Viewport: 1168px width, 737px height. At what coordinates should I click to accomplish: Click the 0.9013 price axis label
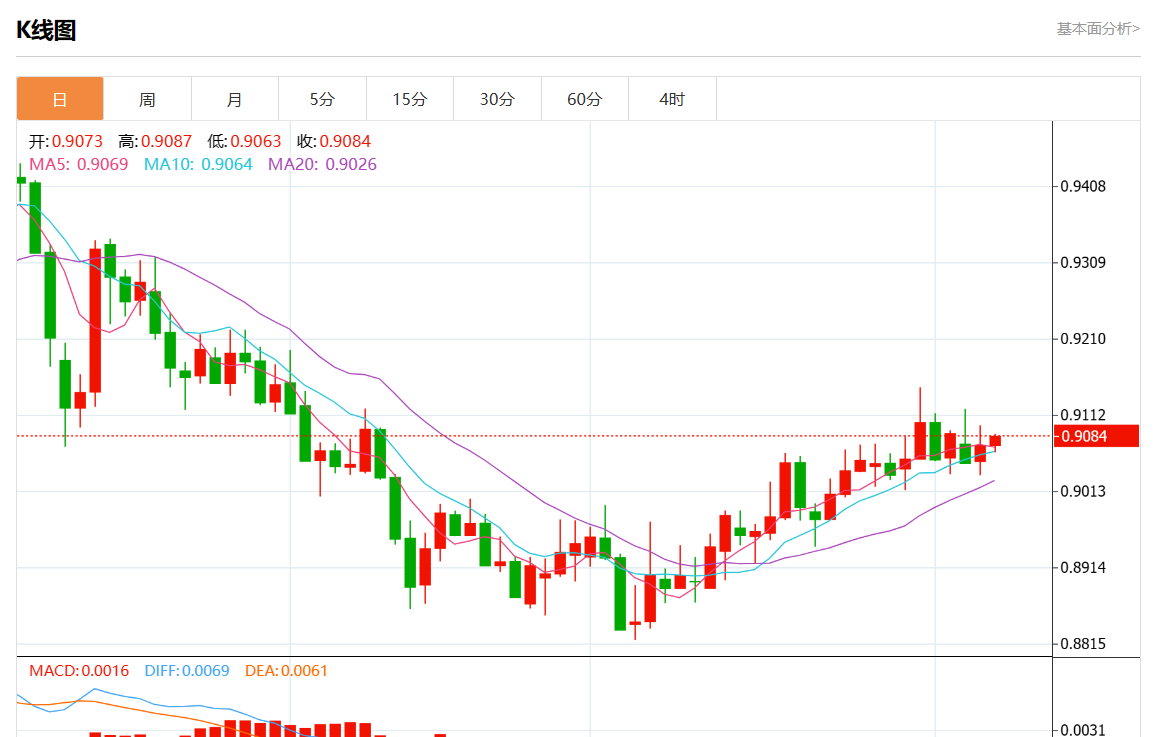[x=1083, y=491]
